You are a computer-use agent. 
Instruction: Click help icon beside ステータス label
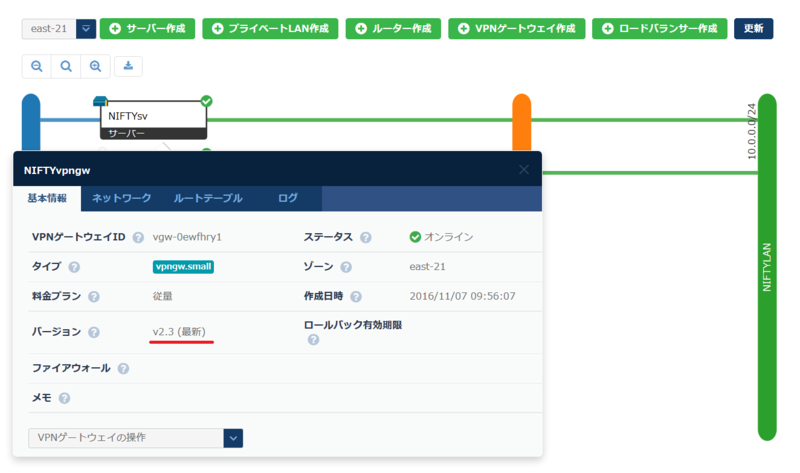[366, 237]
